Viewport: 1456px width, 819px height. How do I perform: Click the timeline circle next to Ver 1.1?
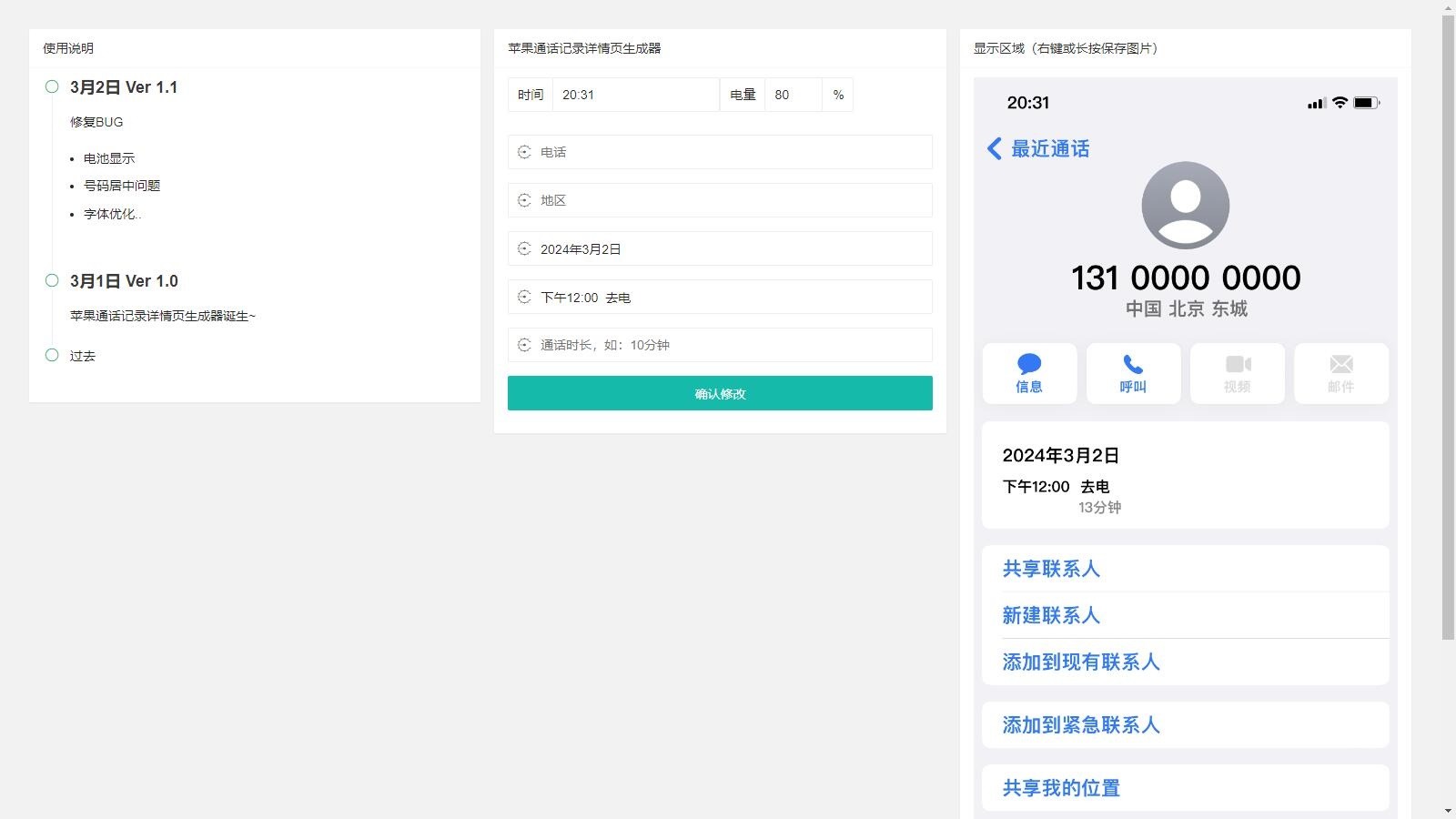(x=52, y=86)
